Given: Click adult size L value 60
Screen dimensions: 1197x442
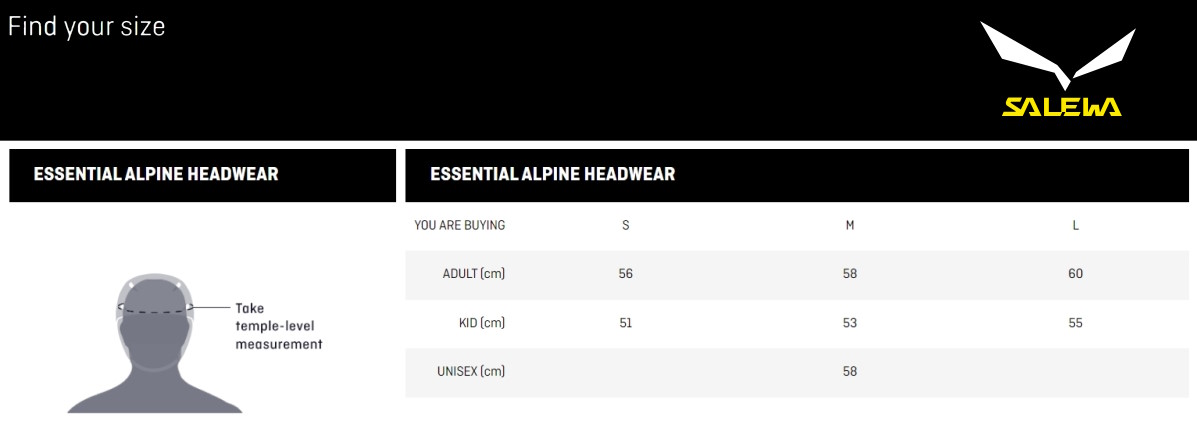Looking at the screenshot, I should pyautogui.click(x=1076, y=273).
